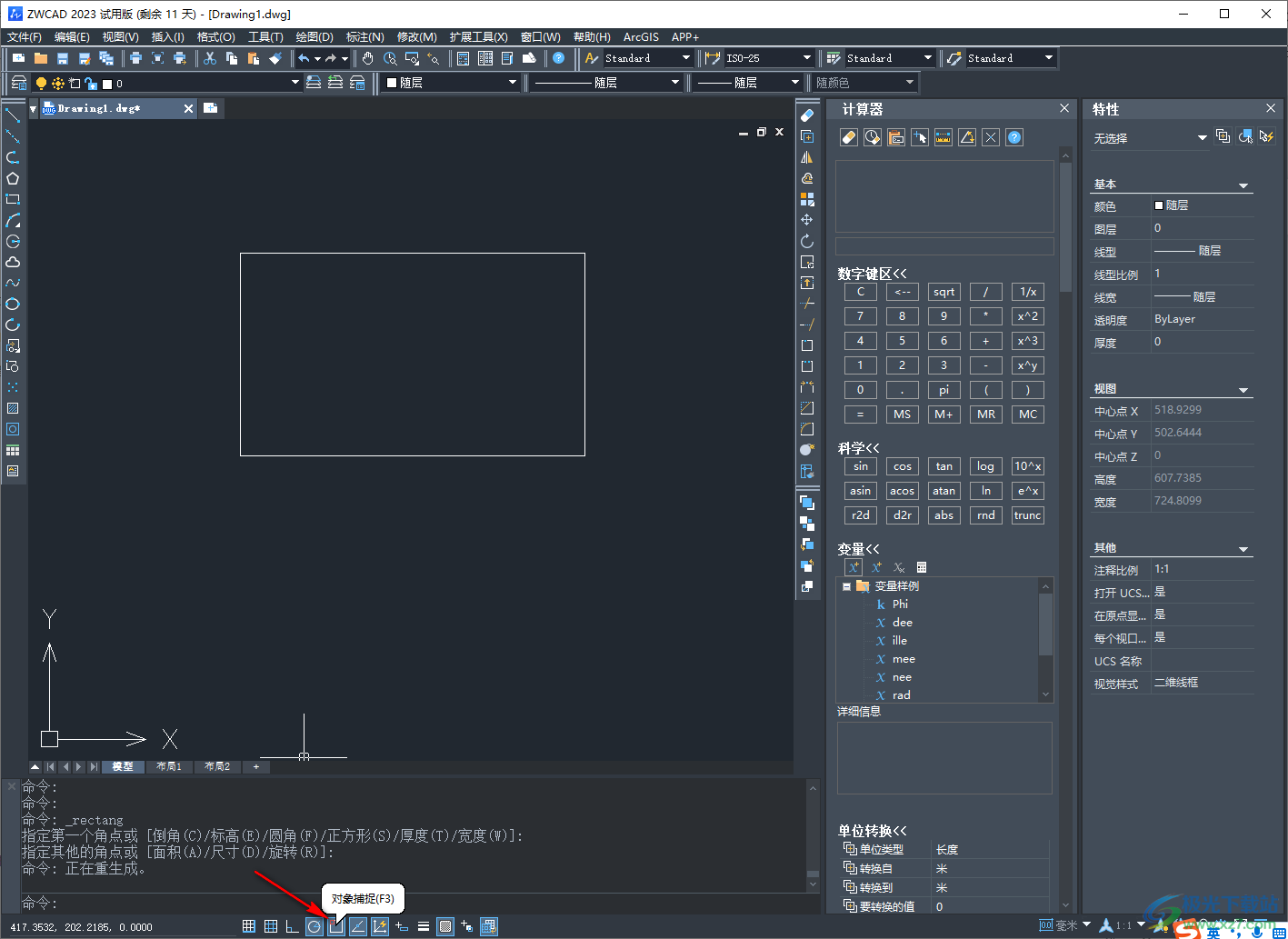Viewport: 1288px width, 939px height.
Task: Select the Polygon draw tool
Action: click(x=13, y=178)
